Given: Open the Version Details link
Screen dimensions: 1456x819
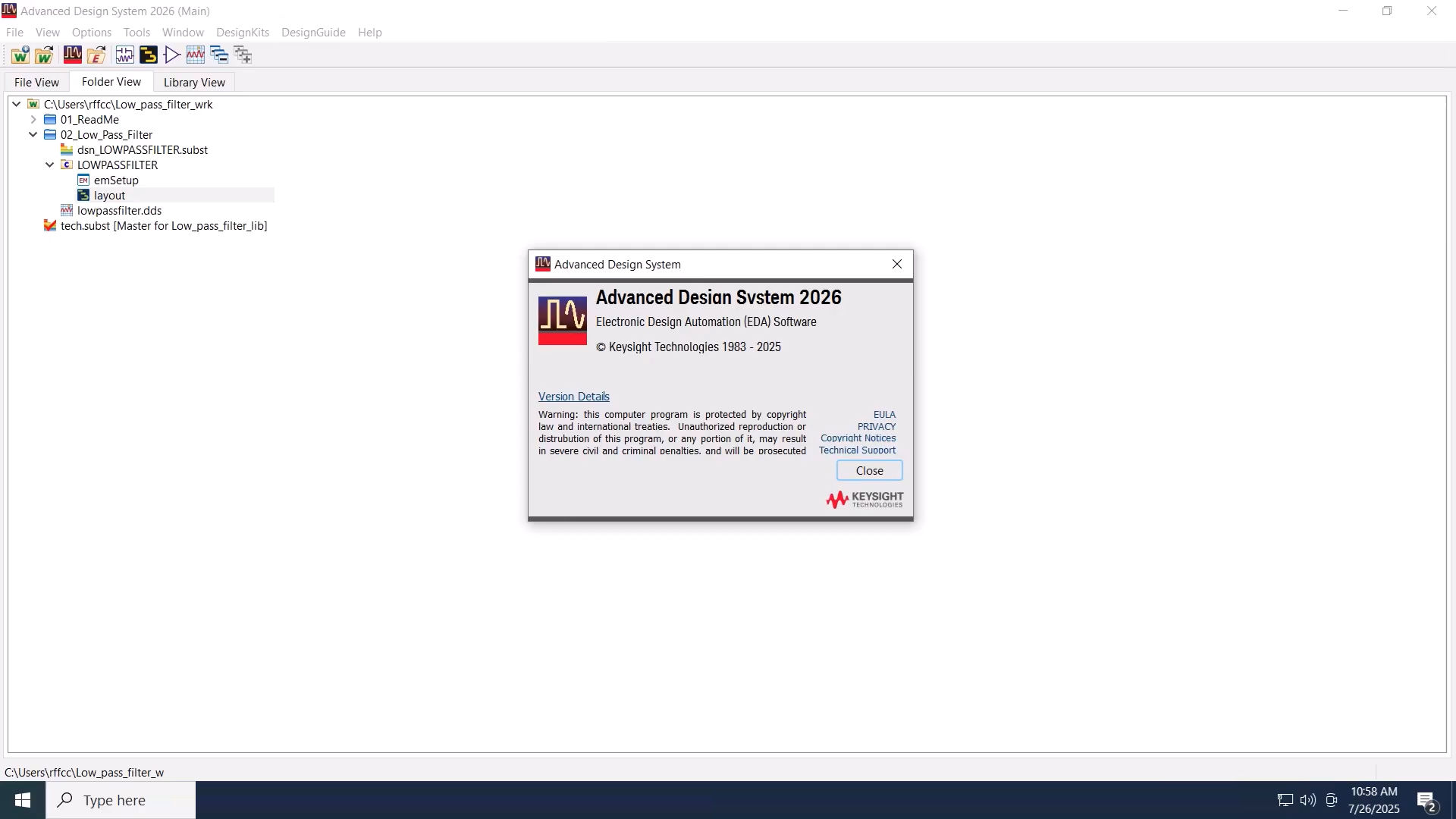Looking at the screenshot, I should point(573,396).
